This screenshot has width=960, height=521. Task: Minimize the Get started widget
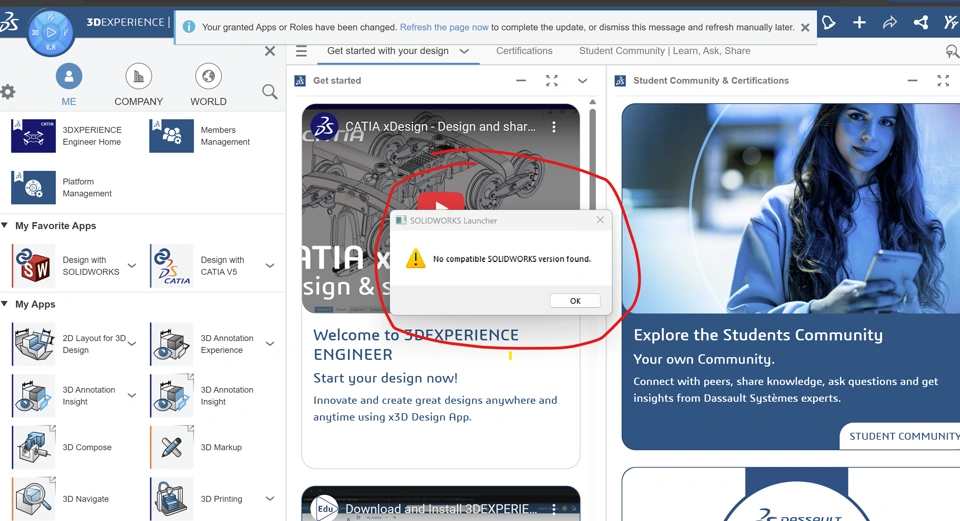521,81
